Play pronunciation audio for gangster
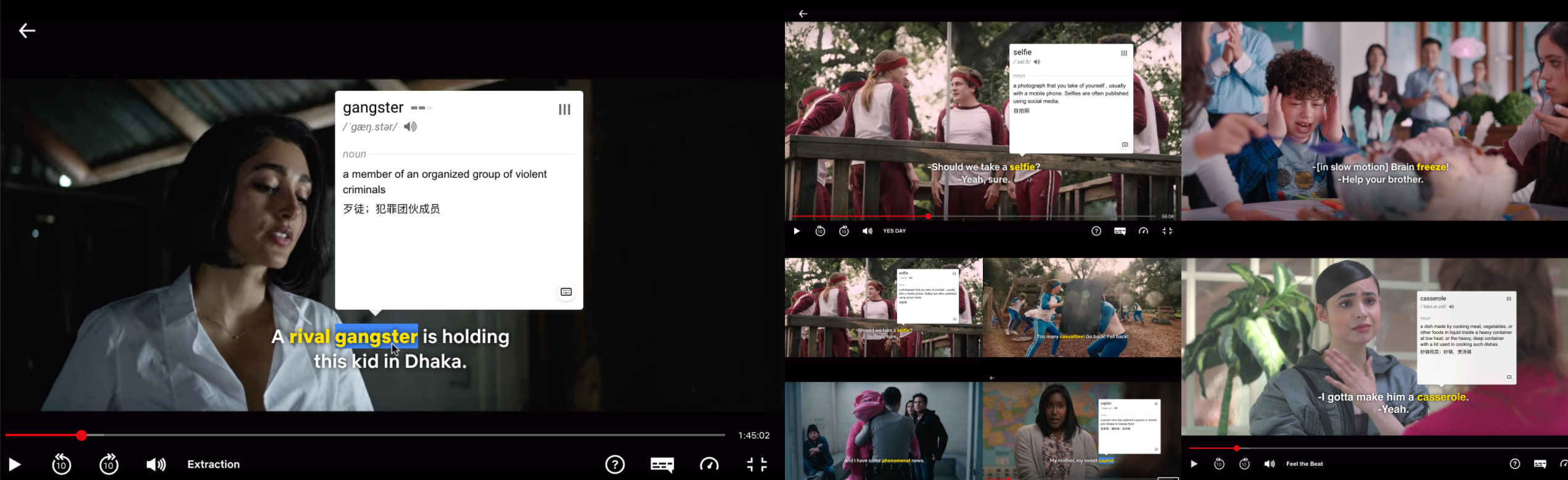Viewport: 1568px width, 480px height. [x=410, y=127]
